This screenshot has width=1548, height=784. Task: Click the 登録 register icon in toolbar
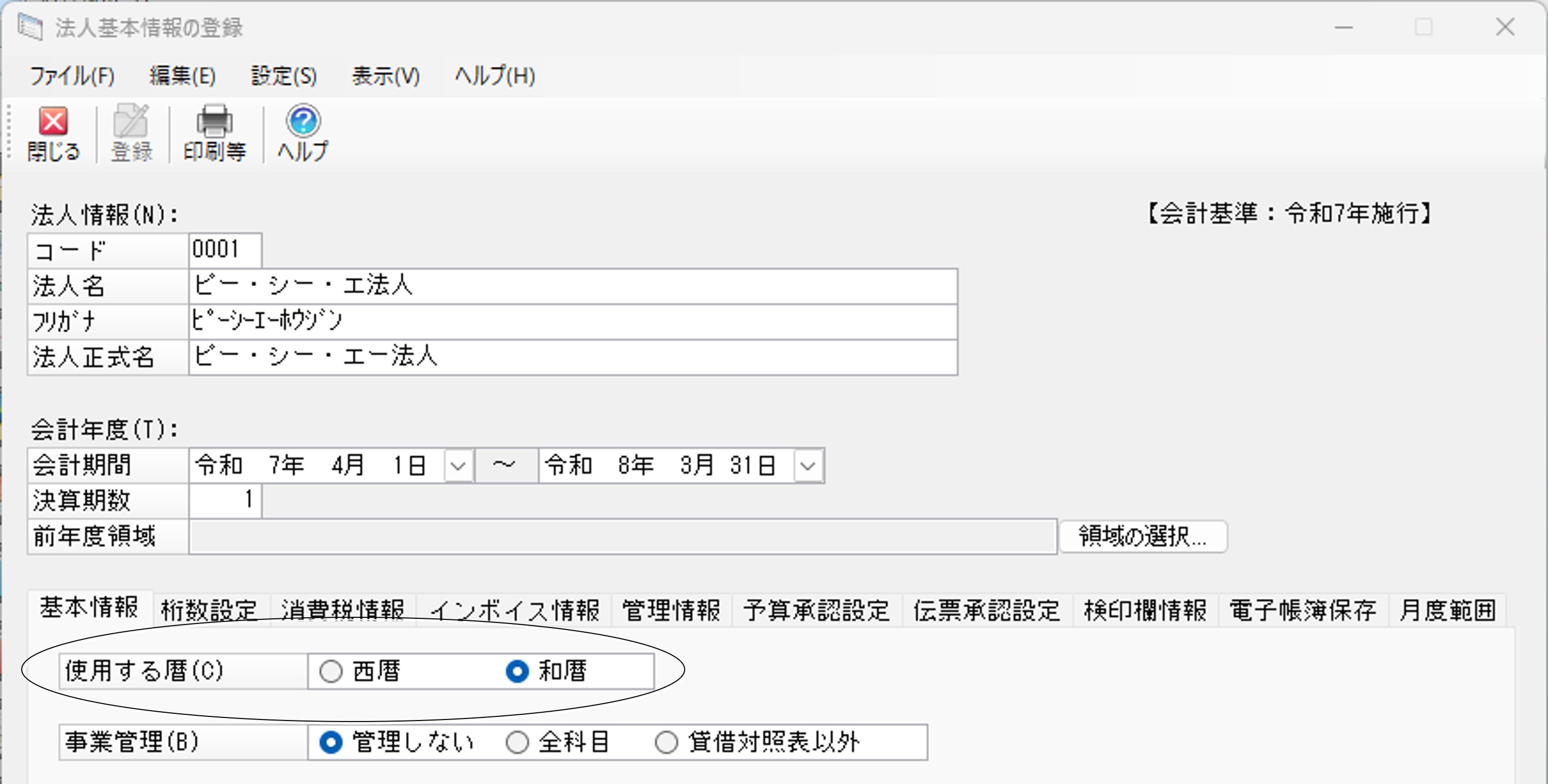point(131,122)
